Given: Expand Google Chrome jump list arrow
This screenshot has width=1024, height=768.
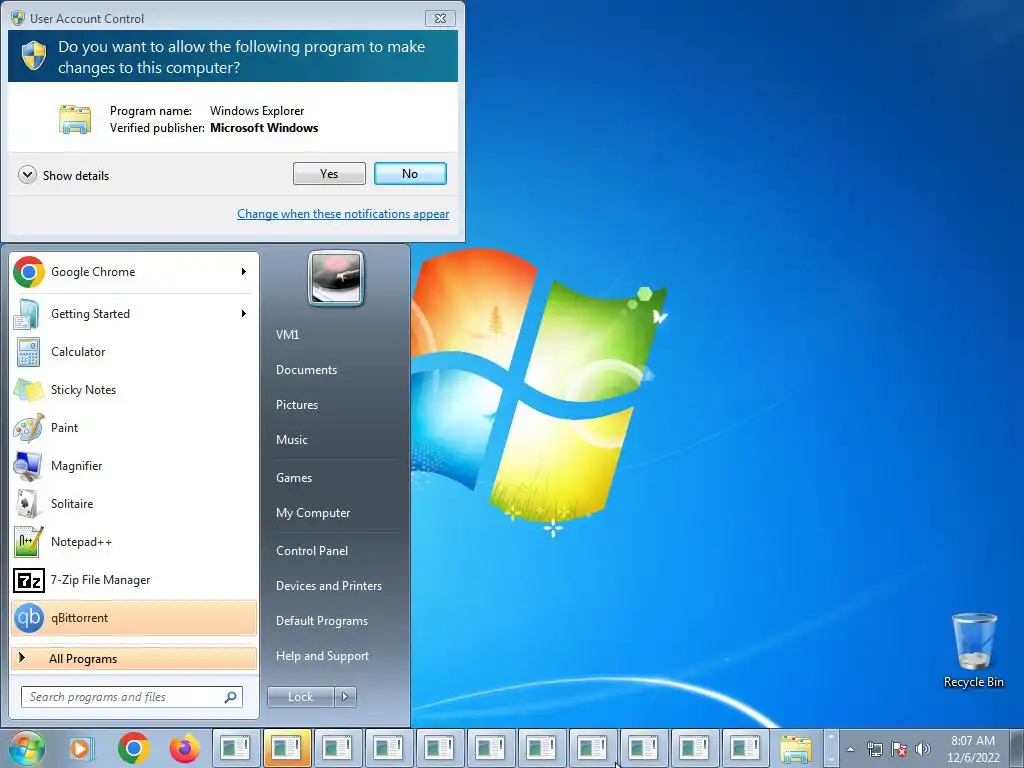Looking at the screenshot, I should [244, 272].
